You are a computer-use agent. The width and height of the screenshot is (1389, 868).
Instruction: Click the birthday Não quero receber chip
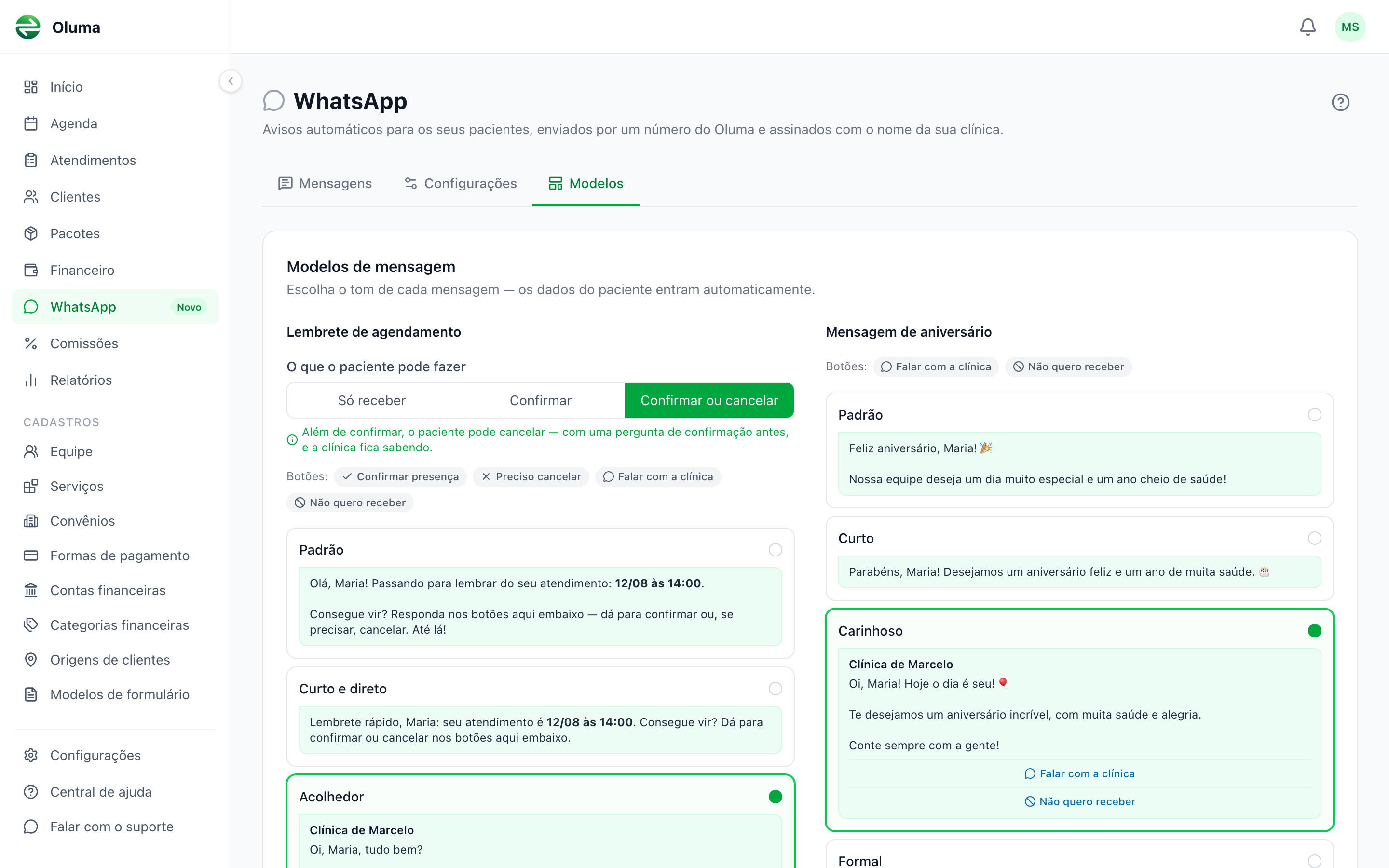1069,367
